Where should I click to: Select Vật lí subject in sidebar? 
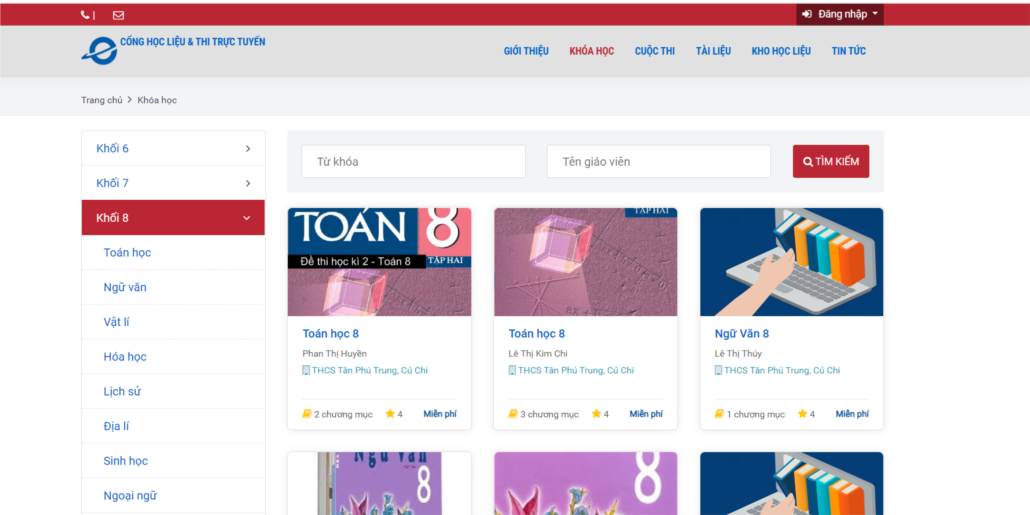coord(116,323)
